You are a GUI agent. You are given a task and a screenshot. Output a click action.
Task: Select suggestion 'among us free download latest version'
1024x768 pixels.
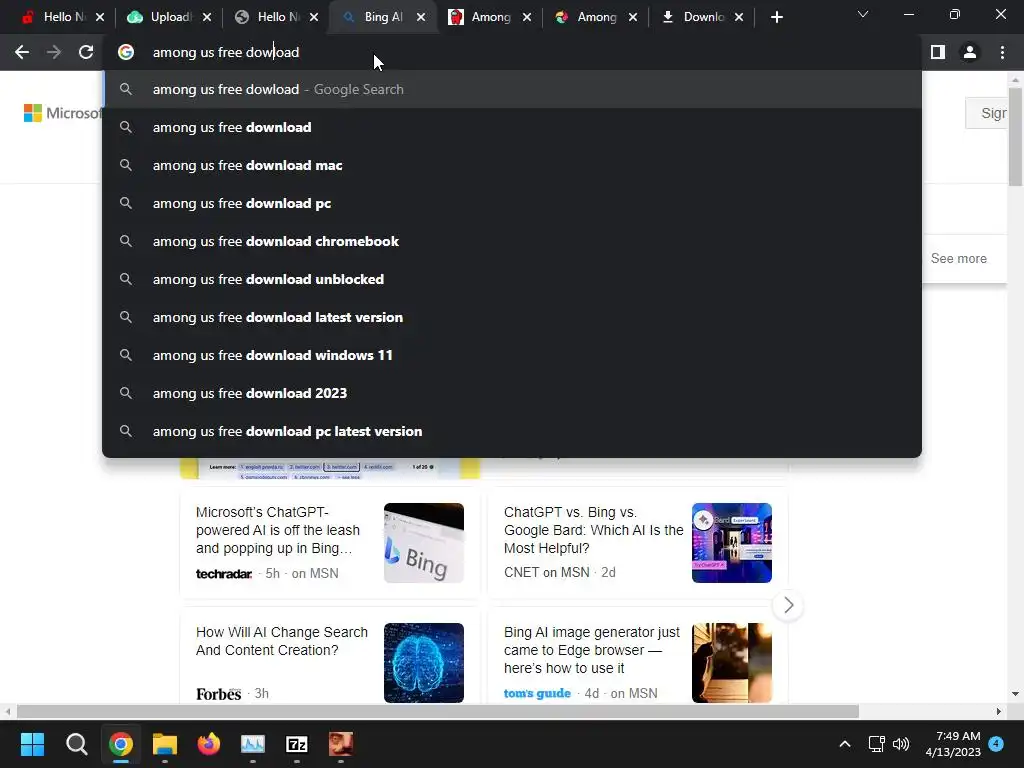click(x=512, y=317)
